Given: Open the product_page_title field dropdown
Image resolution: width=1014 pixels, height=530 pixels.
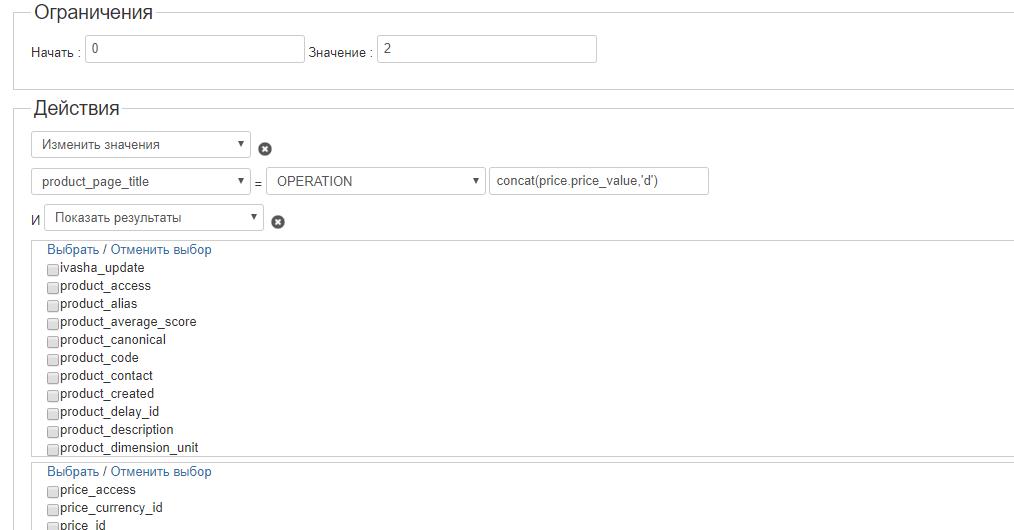Looking at the screenshot, I should click(141, 182).
